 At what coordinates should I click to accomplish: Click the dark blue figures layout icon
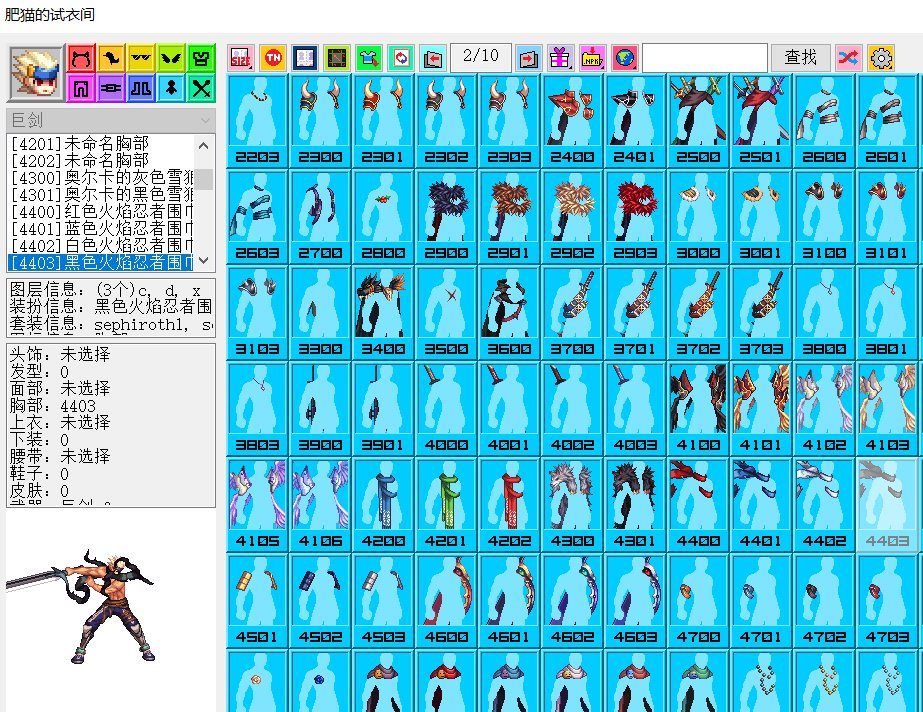coord(305,58)
